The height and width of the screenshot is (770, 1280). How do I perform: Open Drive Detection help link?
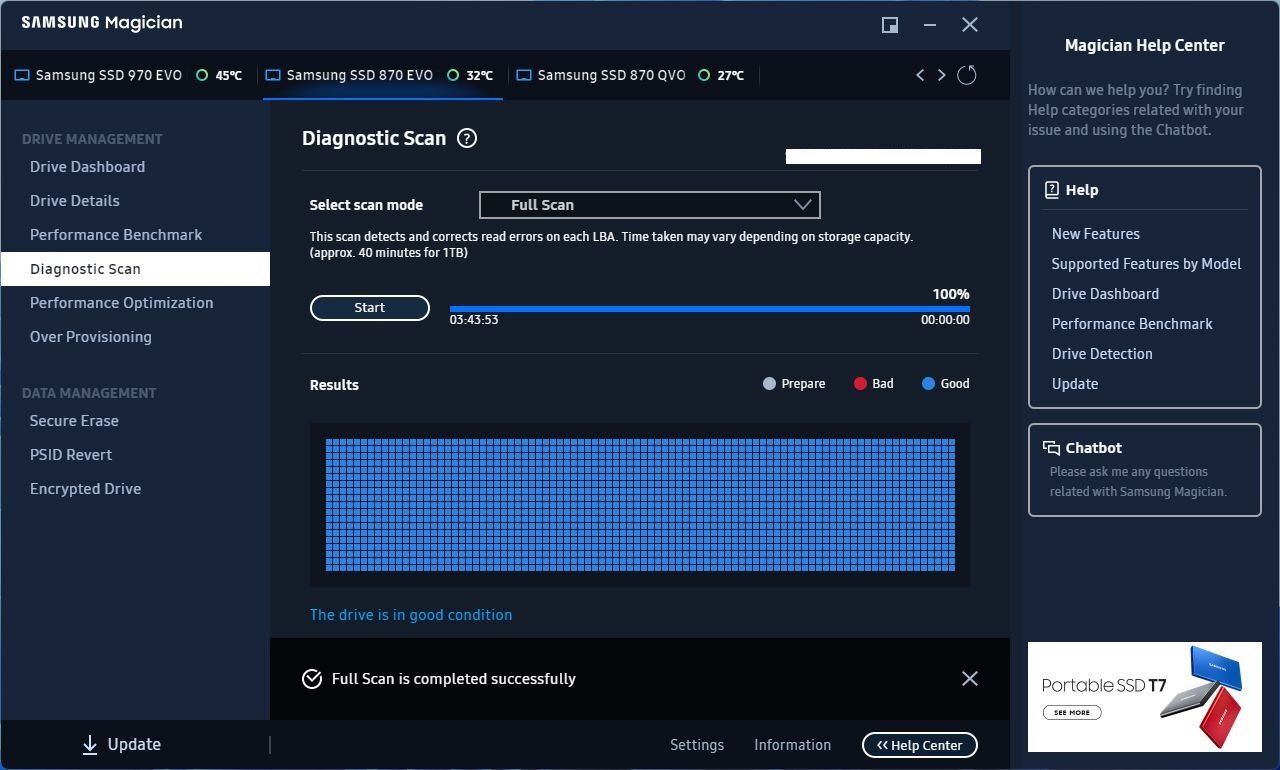1102,354
